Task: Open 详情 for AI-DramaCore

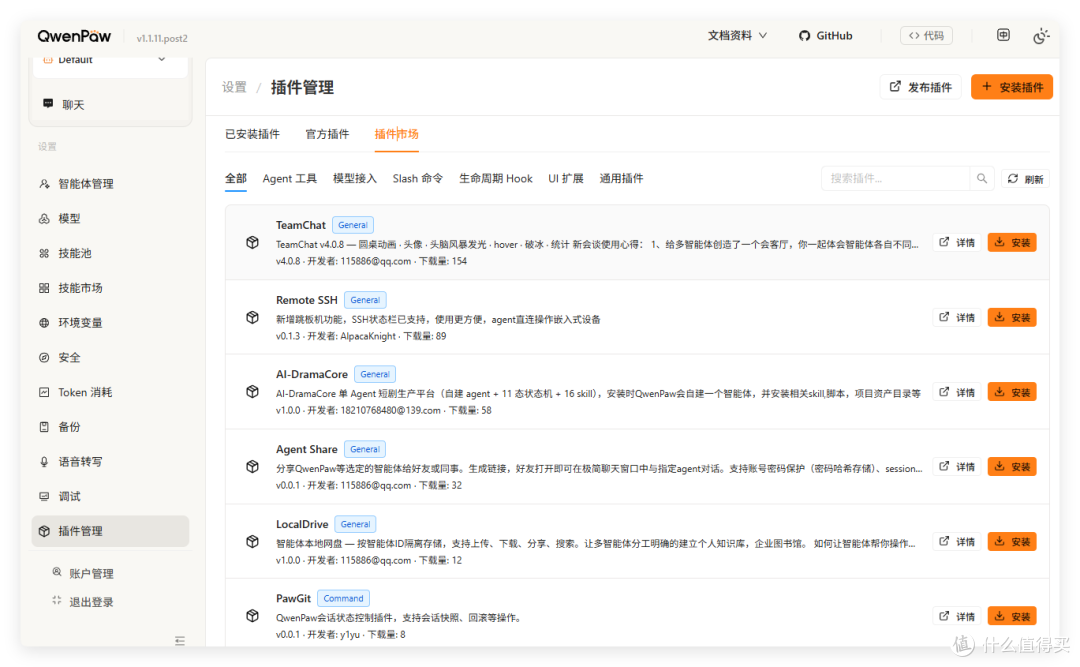Action: [x=957, y=392]
